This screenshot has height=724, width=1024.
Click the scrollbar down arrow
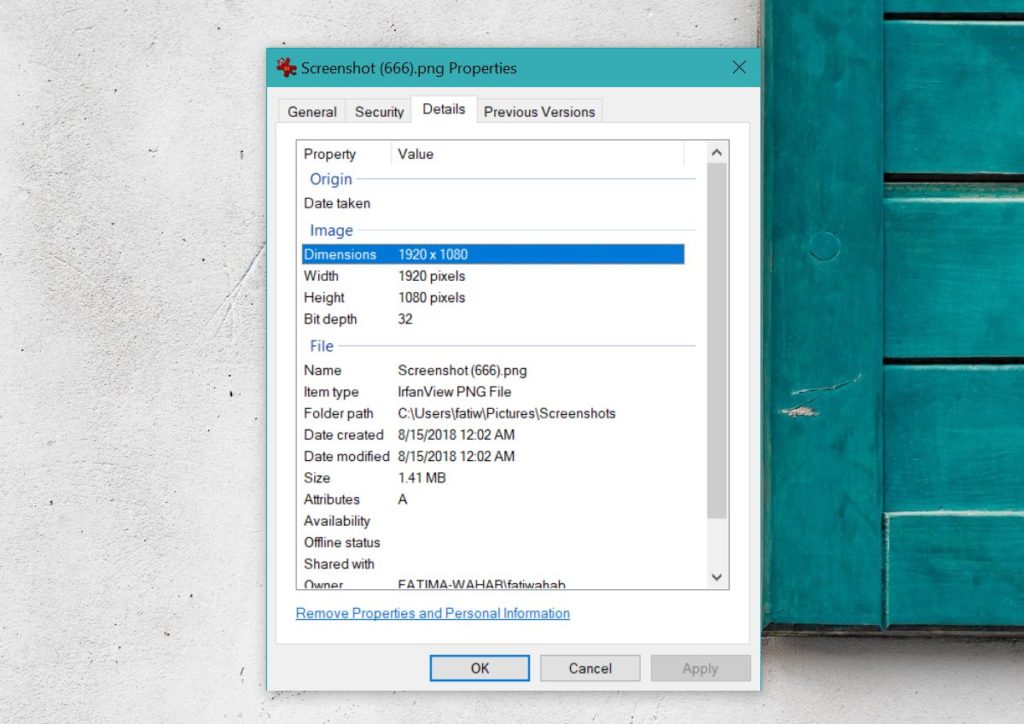pos(716,577)
